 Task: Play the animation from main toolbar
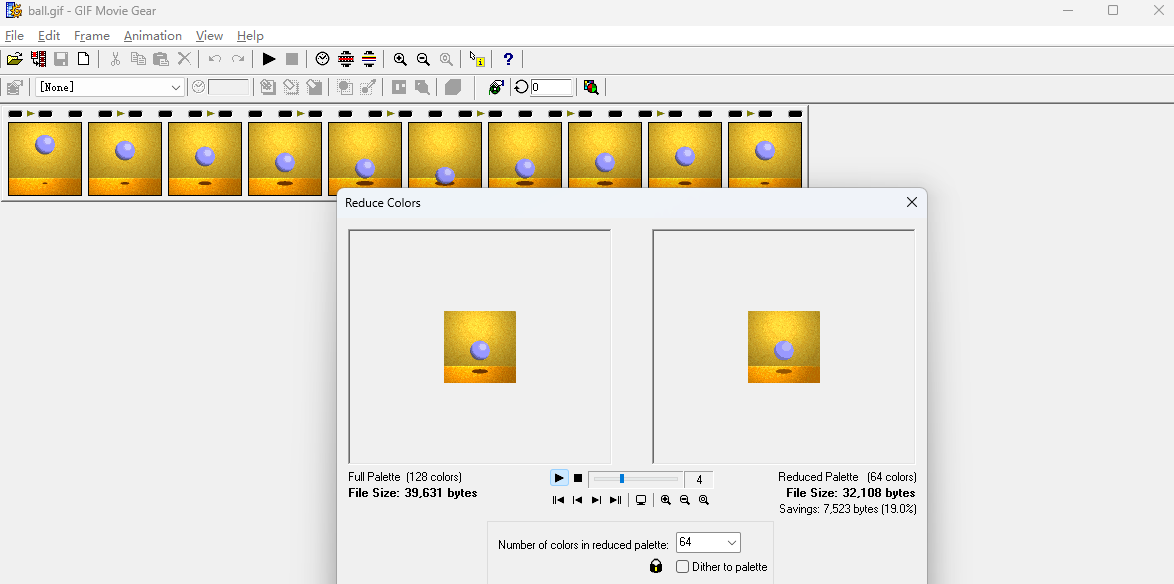pyautogui.click(x=269, y=59)
